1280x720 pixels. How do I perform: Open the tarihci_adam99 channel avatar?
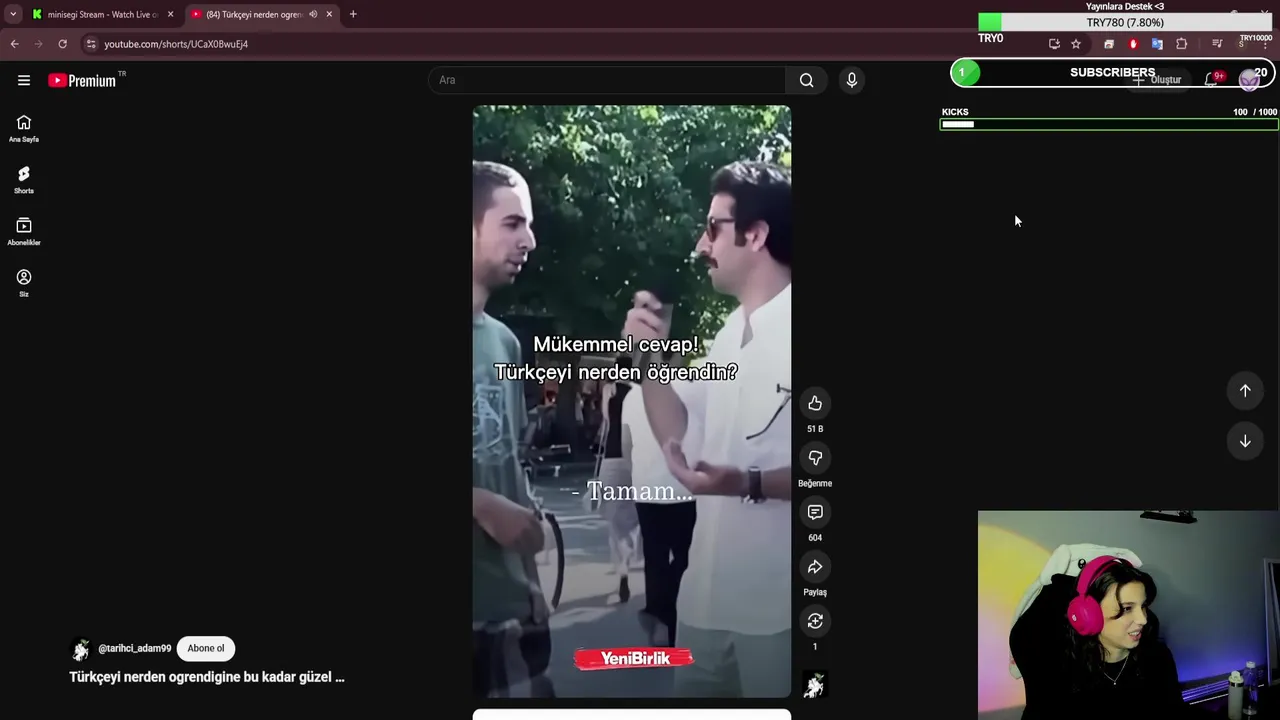click(81, 648)
